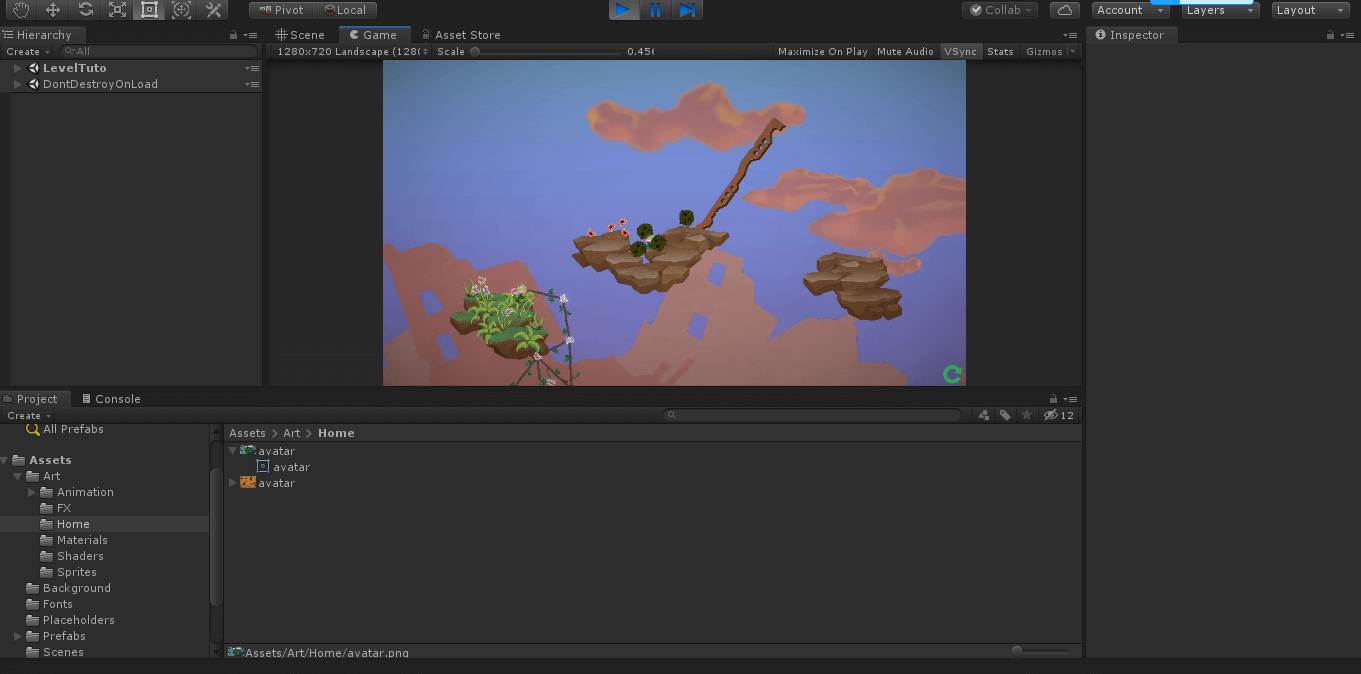Click the Stats button
Screen dimensions: 1361x674
tap(1000, 52)
